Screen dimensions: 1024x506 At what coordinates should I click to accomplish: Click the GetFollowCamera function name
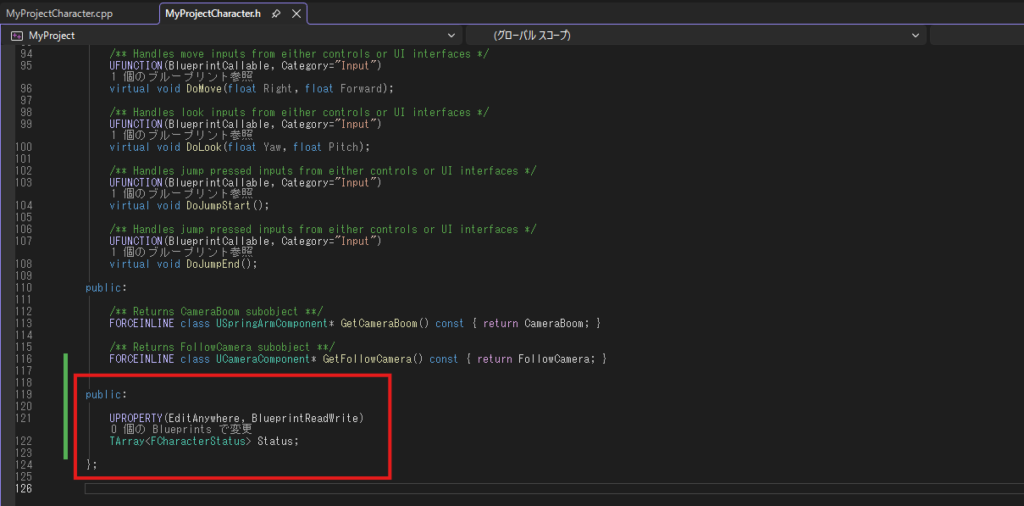pyautogui.click(x=373, y=358)
